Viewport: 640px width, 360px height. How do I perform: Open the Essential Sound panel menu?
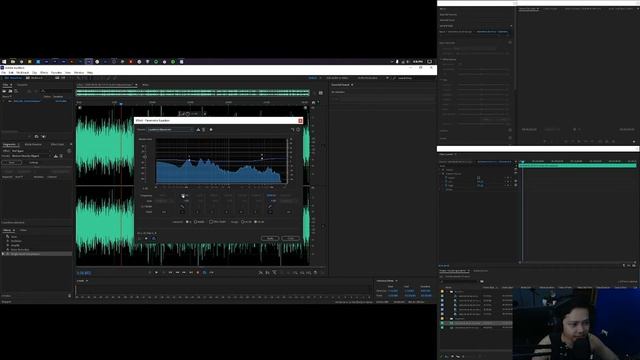(x=352, y=84)
